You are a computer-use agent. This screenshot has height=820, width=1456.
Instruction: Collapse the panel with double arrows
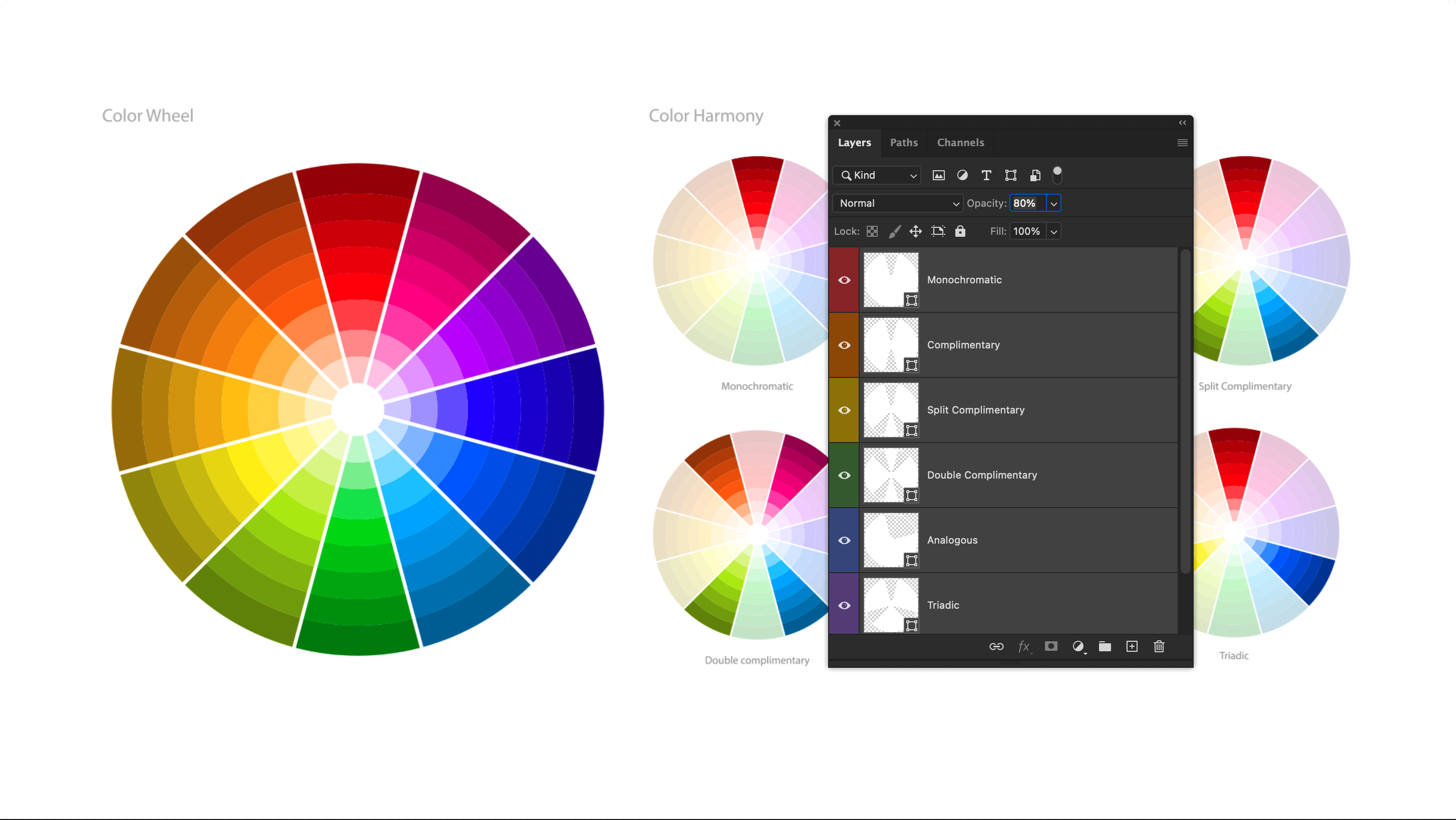tap(1182, 123)
